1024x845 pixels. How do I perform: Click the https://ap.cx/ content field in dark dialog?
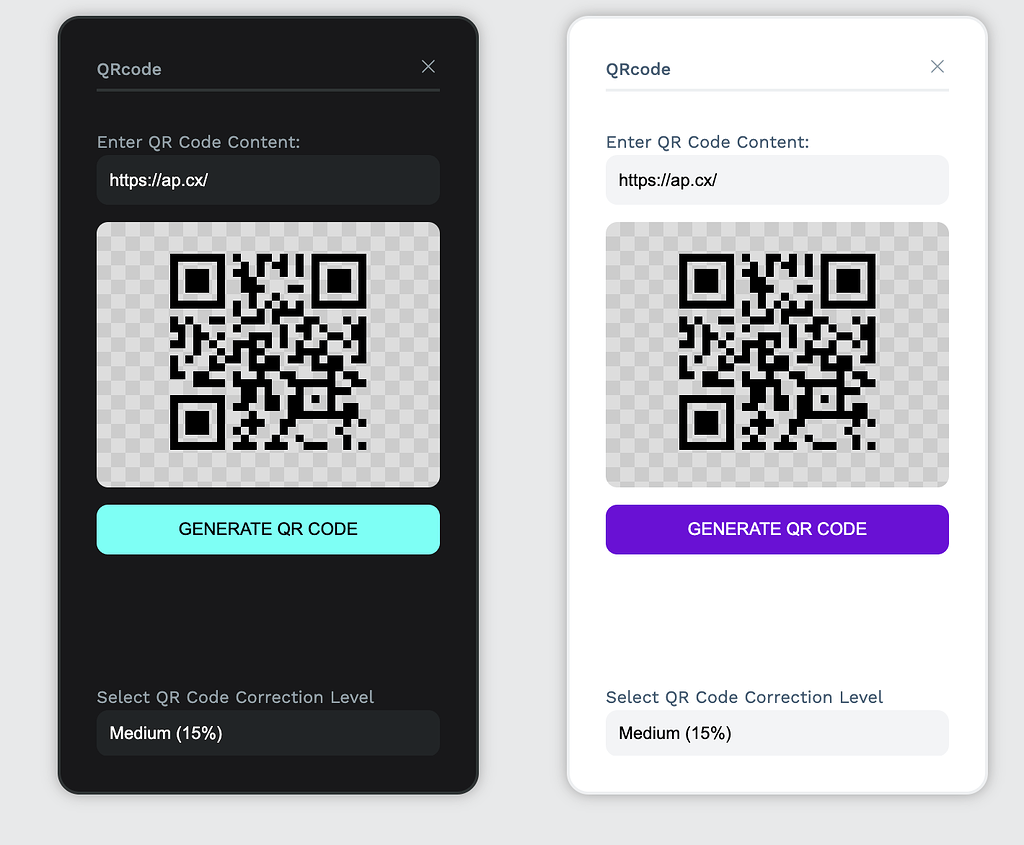[x=268, y=180]
